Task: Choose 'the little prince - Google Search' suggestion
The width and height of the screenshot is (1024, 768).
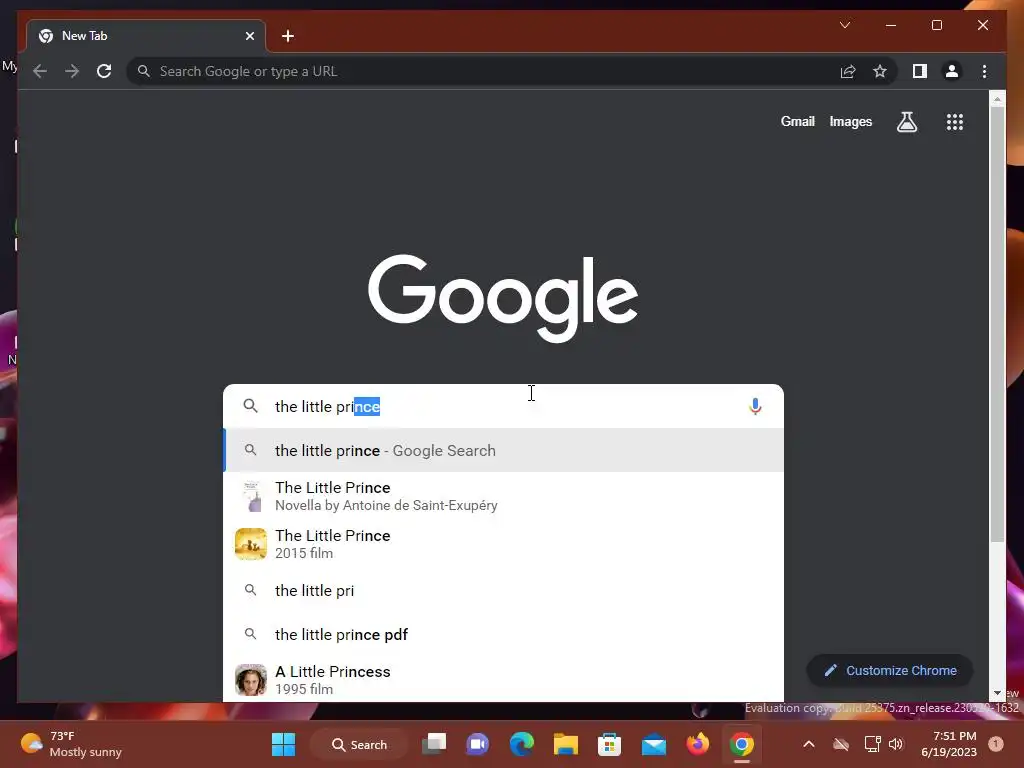Action: coord(503,451)
